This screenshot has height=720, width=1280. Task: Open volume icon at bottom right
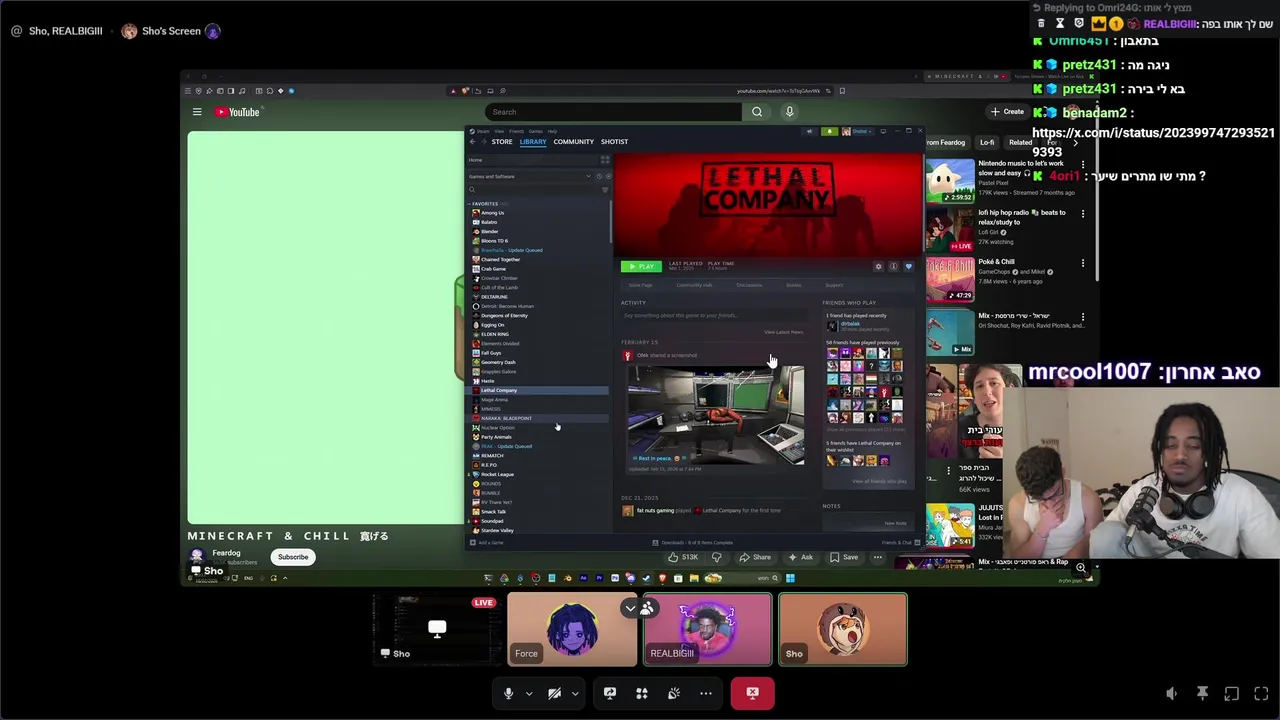1172,693
